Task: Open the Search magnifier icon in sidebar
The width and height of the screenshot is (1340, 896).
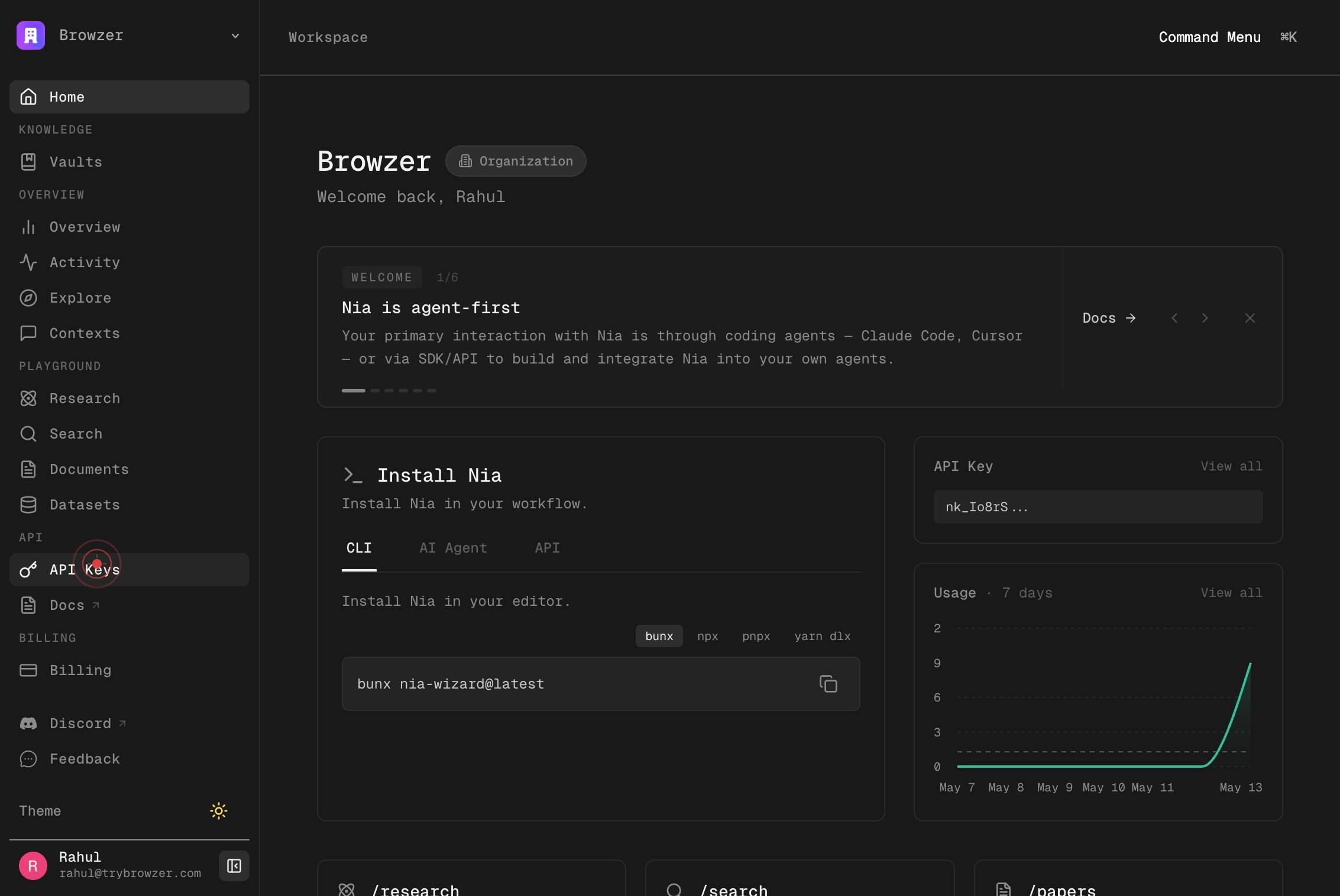Action: pyautogui.click(x=28, y=434)
